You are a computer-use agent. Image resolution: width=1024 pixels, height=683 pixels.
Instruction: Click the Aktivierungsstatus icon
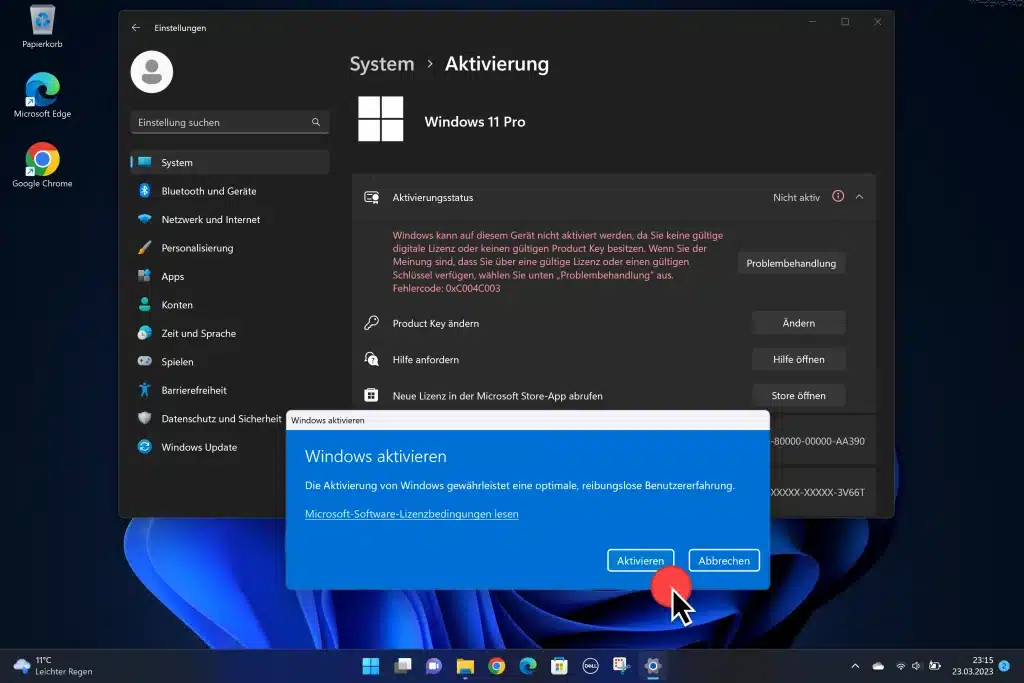[372, 197]
